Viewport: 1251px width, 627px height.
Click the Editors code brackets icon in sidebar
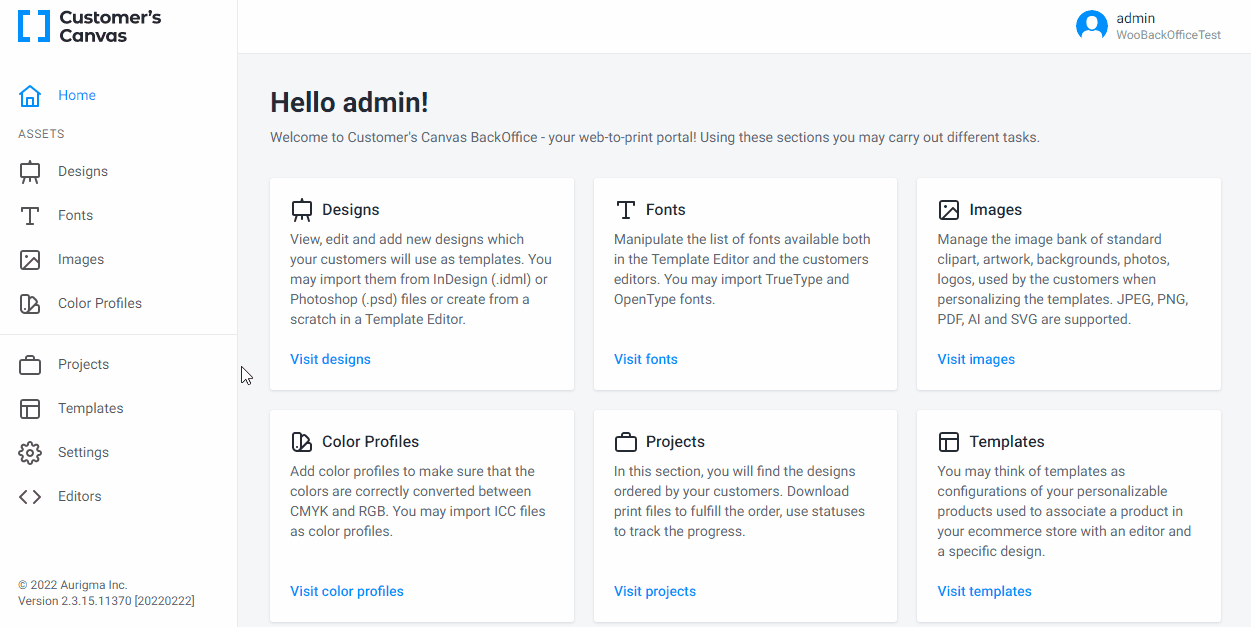30,497
